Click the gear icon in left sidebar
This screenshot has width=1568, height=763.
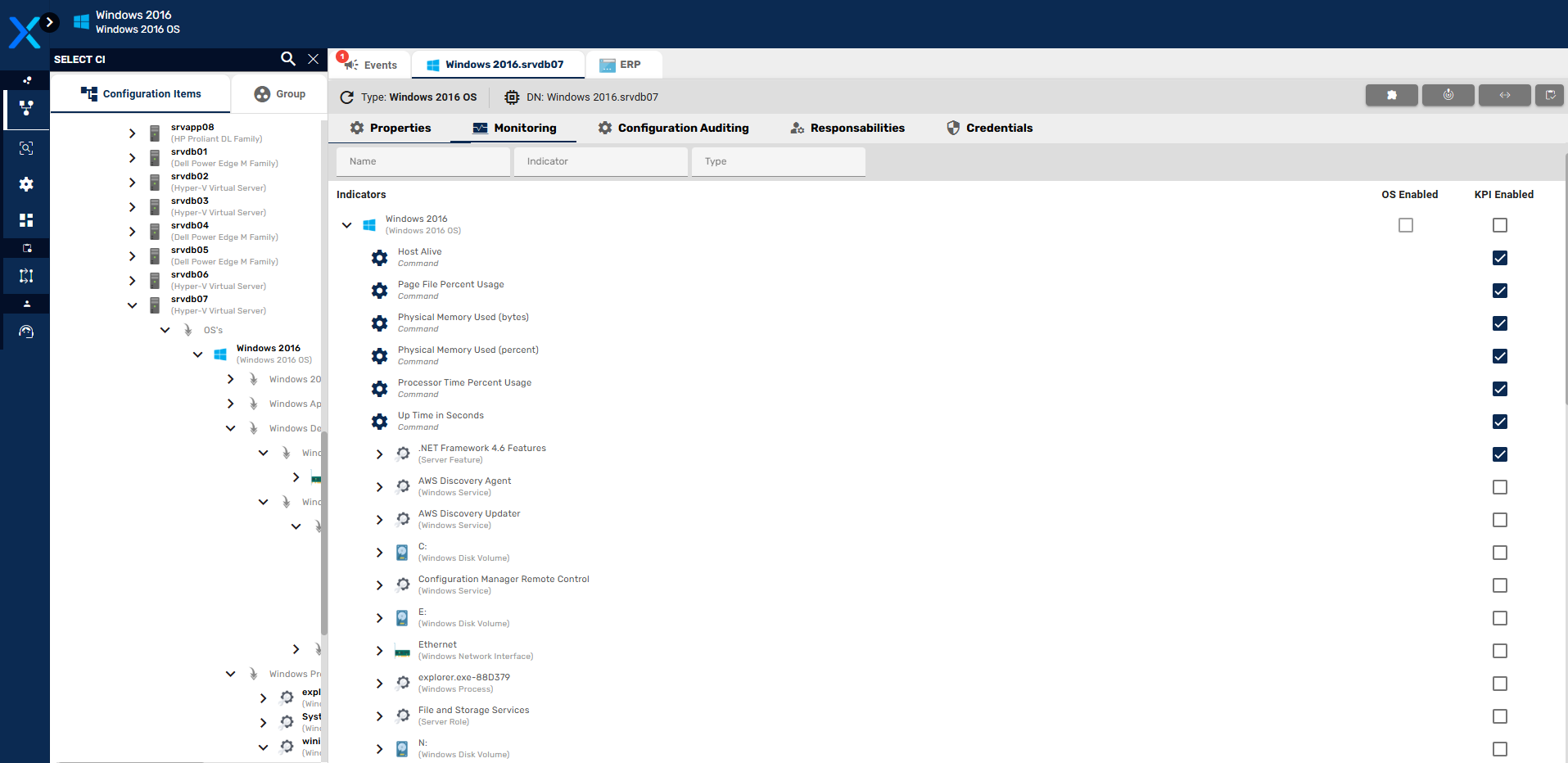coord(26,184)
